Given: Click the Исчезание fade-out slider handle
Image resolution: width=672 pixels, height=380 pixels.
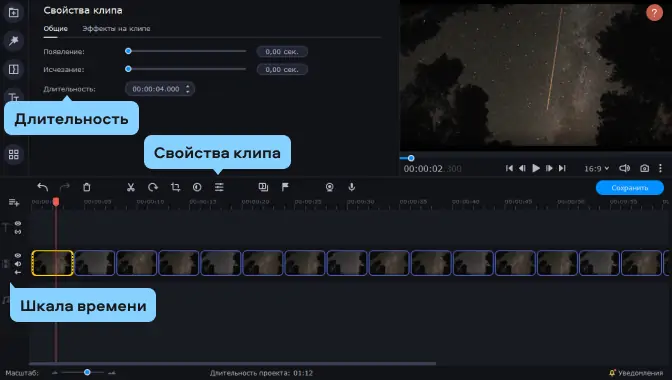Looking at the screenshot, I should 128,69.
